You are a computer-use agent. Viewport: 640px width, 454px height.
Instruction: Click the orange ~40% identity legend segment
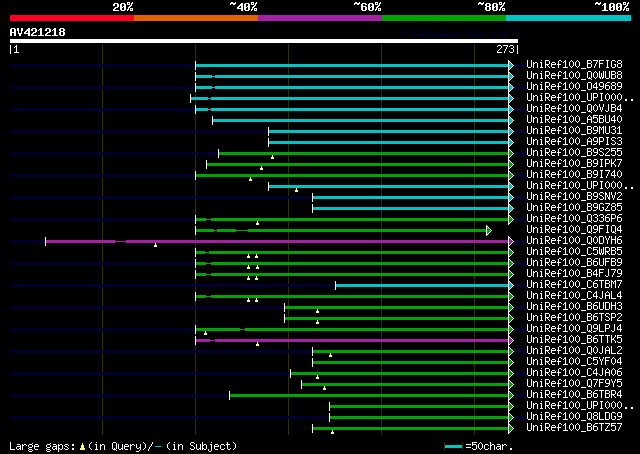tap(196, 18)
